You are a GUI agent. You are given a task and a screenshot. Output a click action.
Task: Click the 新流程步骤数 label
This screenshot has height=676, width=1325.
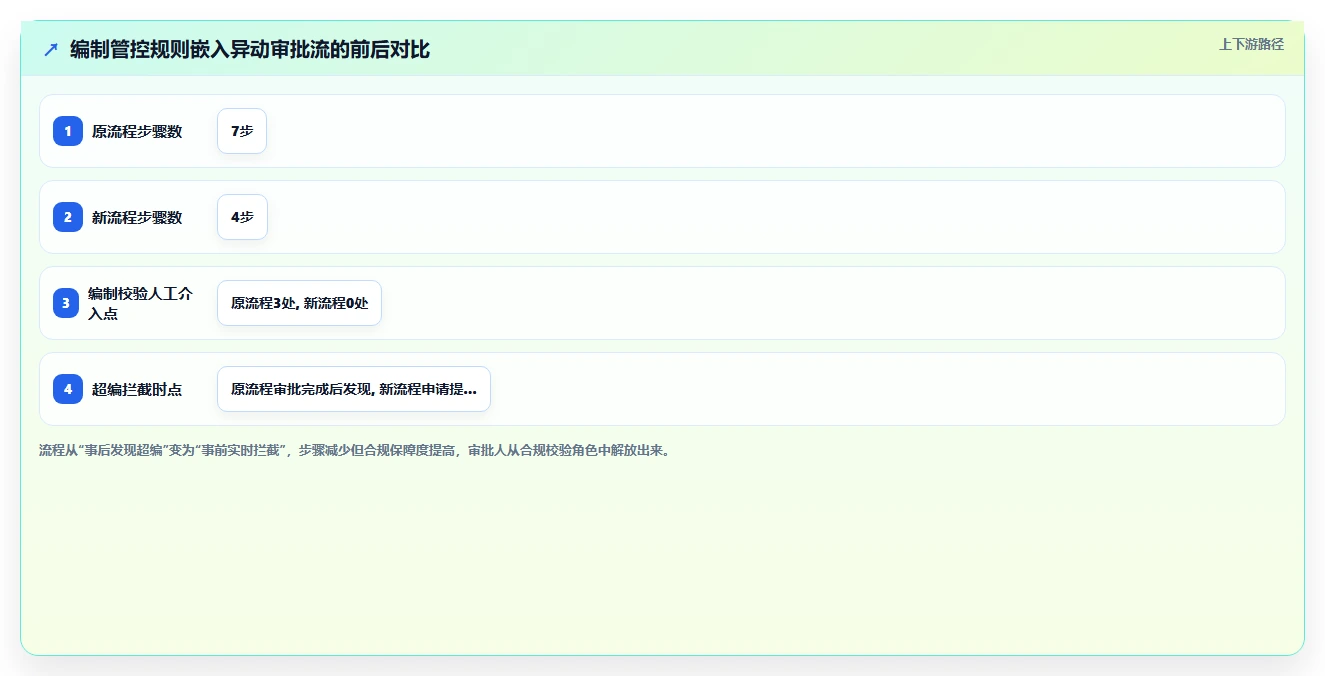(137, 217)
